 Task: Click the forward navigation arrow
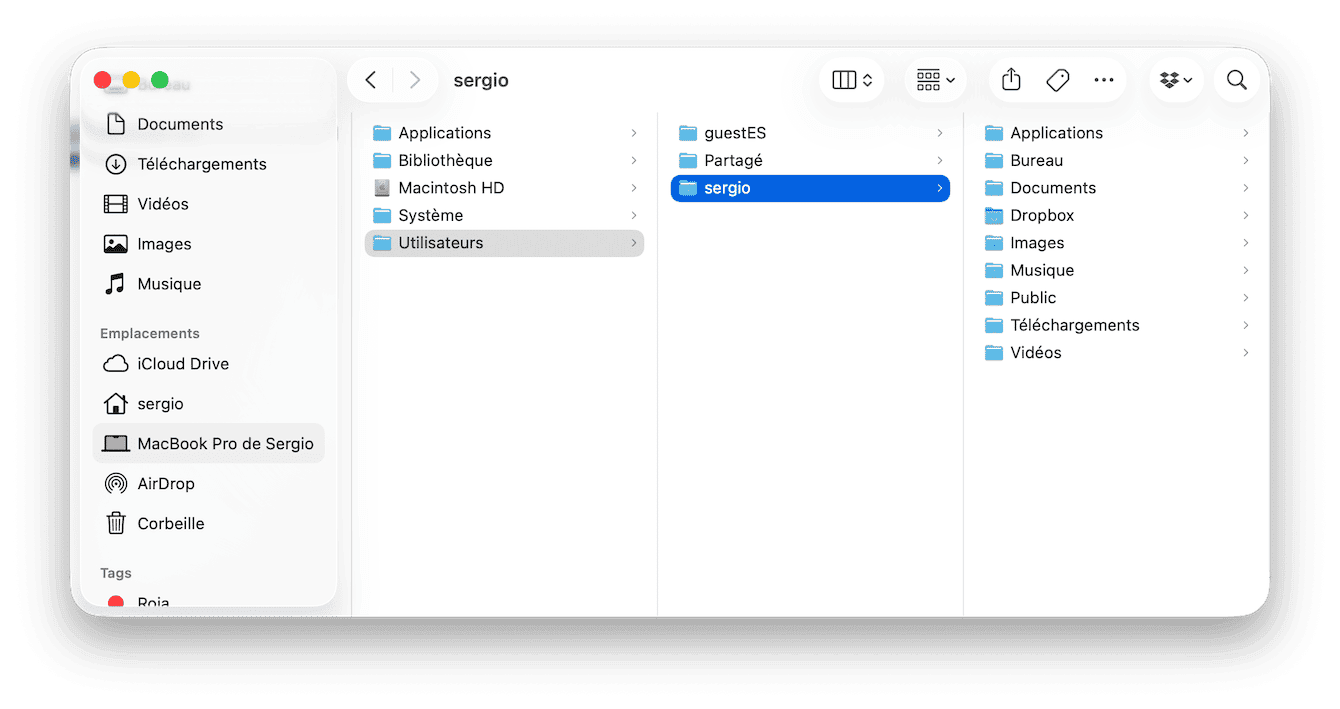(x=415, y=80)
